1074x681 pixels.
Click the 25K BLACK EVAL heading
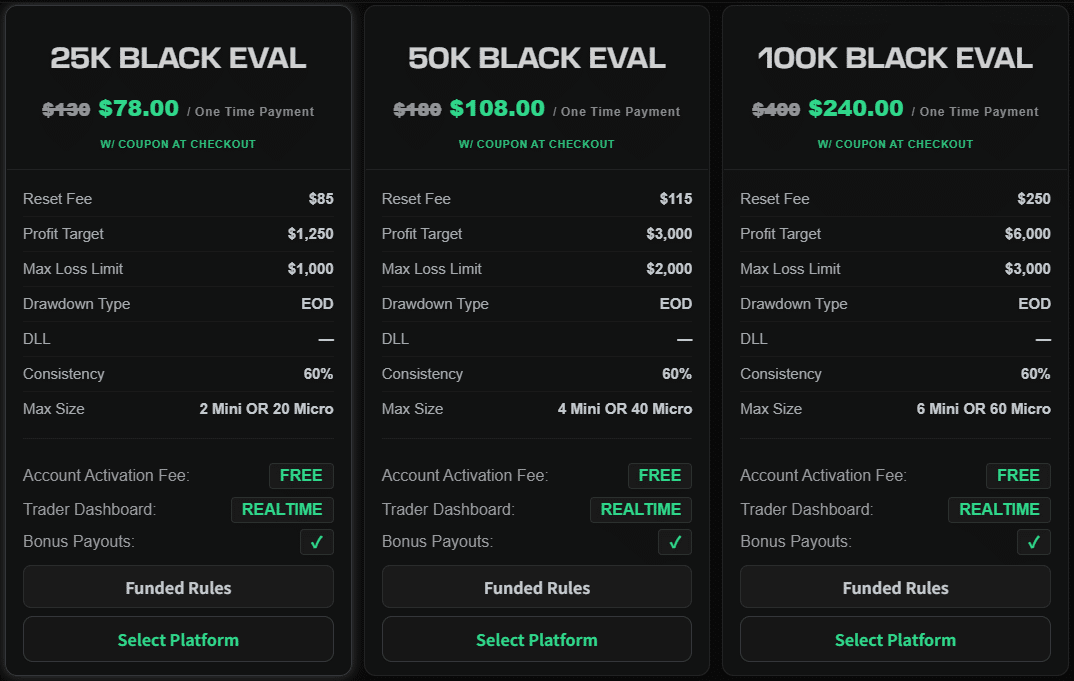[178, 59]
